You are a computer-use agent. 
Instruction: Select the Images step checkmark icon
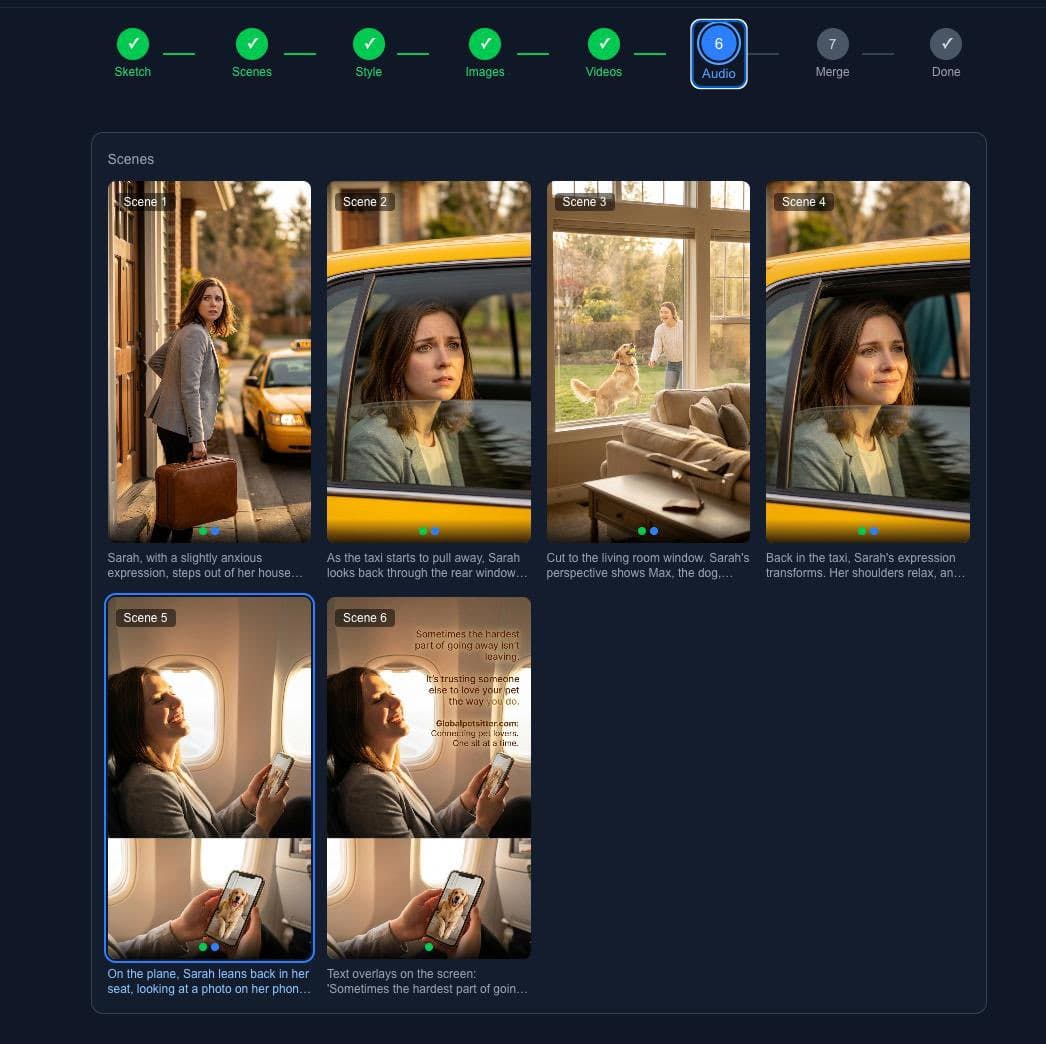[x=485, y=44]
